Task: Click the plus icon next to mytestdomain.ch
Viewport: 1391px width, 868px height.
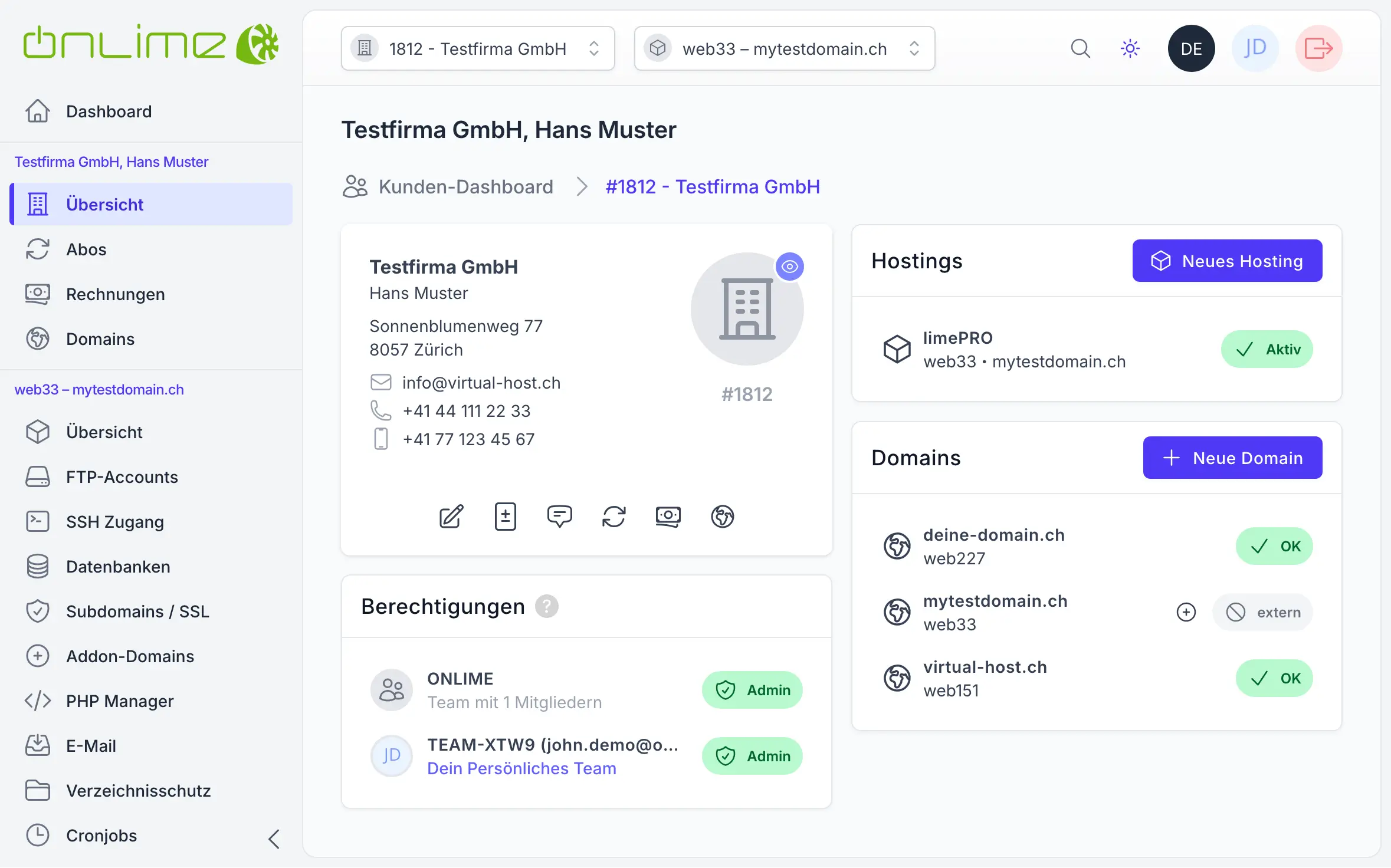Action: coord(1186,611)
